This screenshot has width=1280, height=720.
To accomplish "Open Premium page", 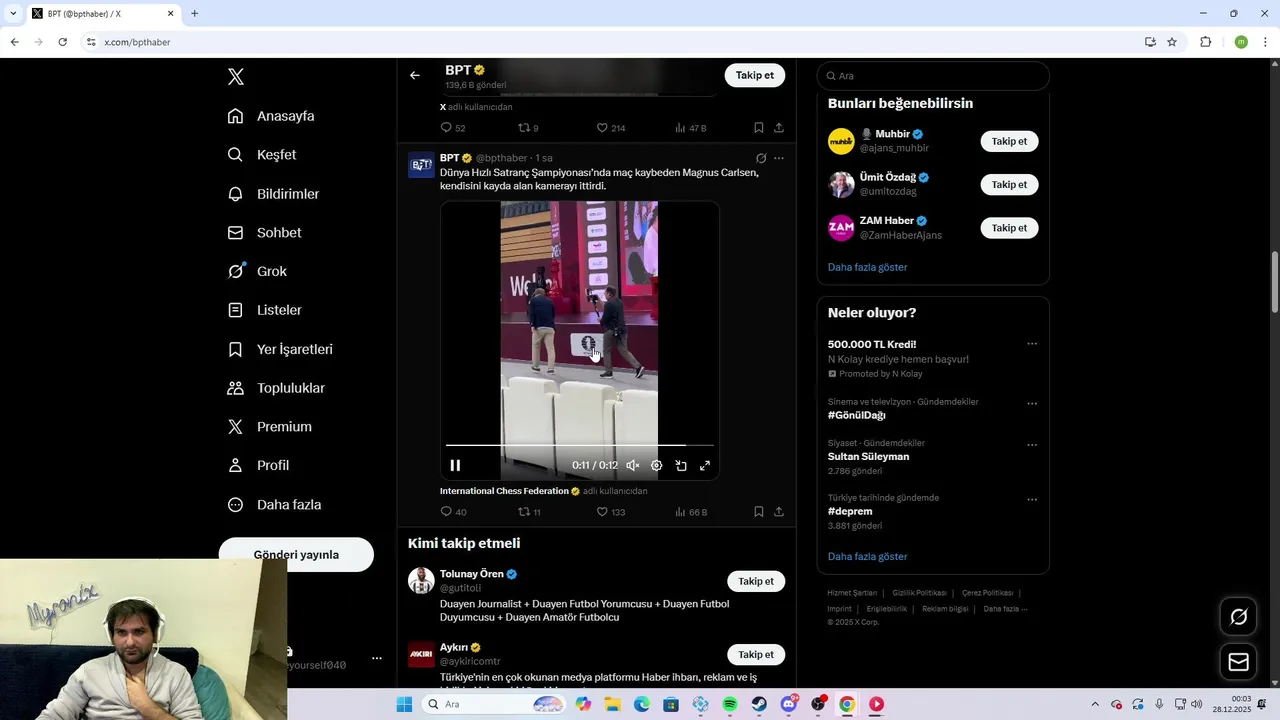I will click(x=270, y=427).
